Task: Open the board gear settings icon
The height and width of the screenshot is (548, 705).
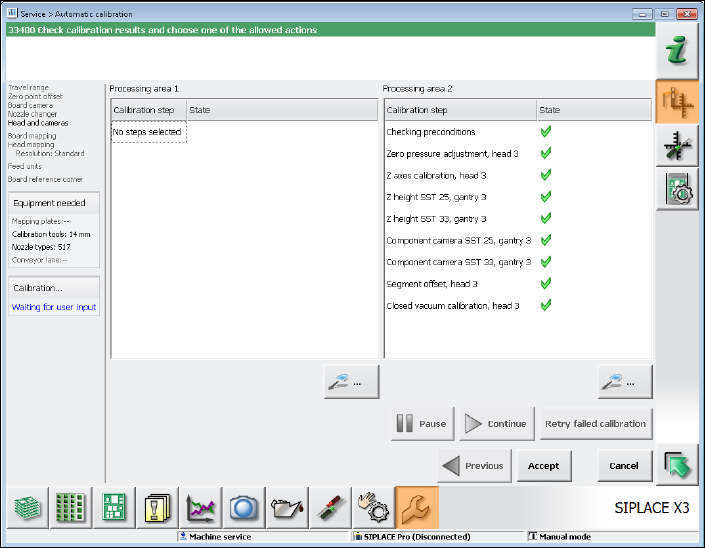Action: pos(678,189)
